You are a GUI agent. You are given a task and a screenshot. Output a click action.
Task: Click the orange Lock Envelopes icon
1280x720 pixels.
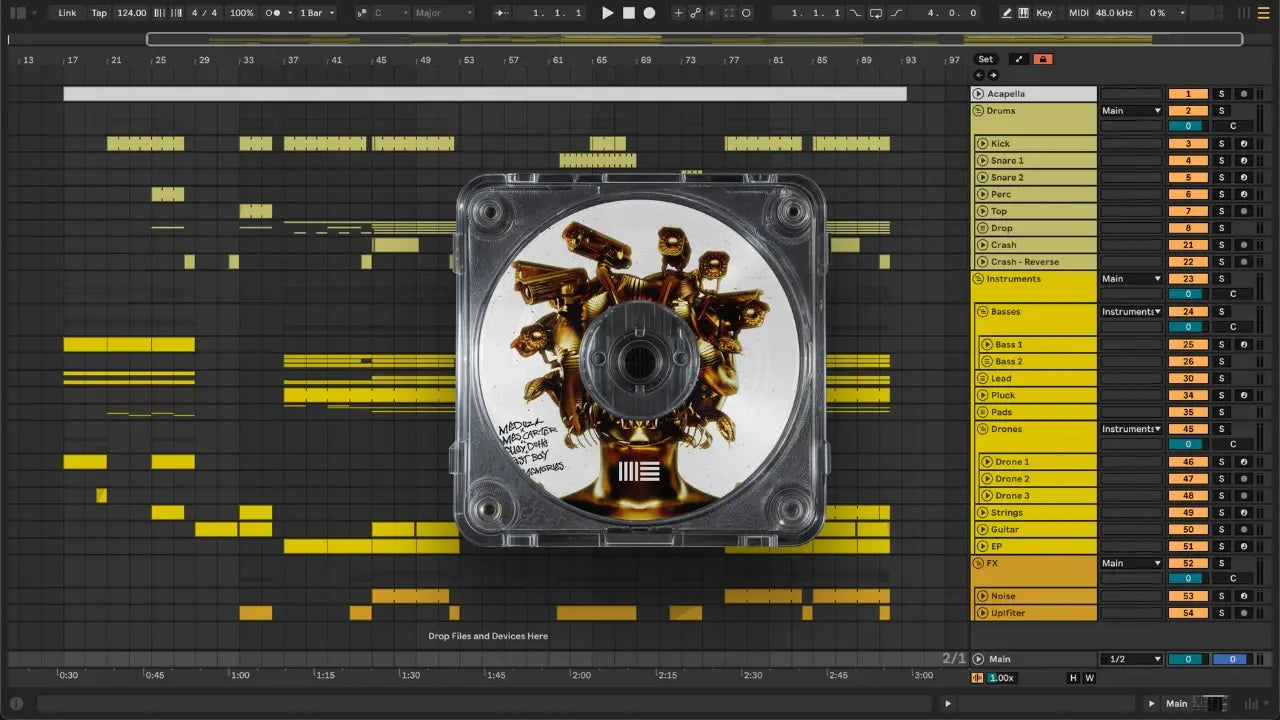pyautogui.click(x=1043, y=59)
